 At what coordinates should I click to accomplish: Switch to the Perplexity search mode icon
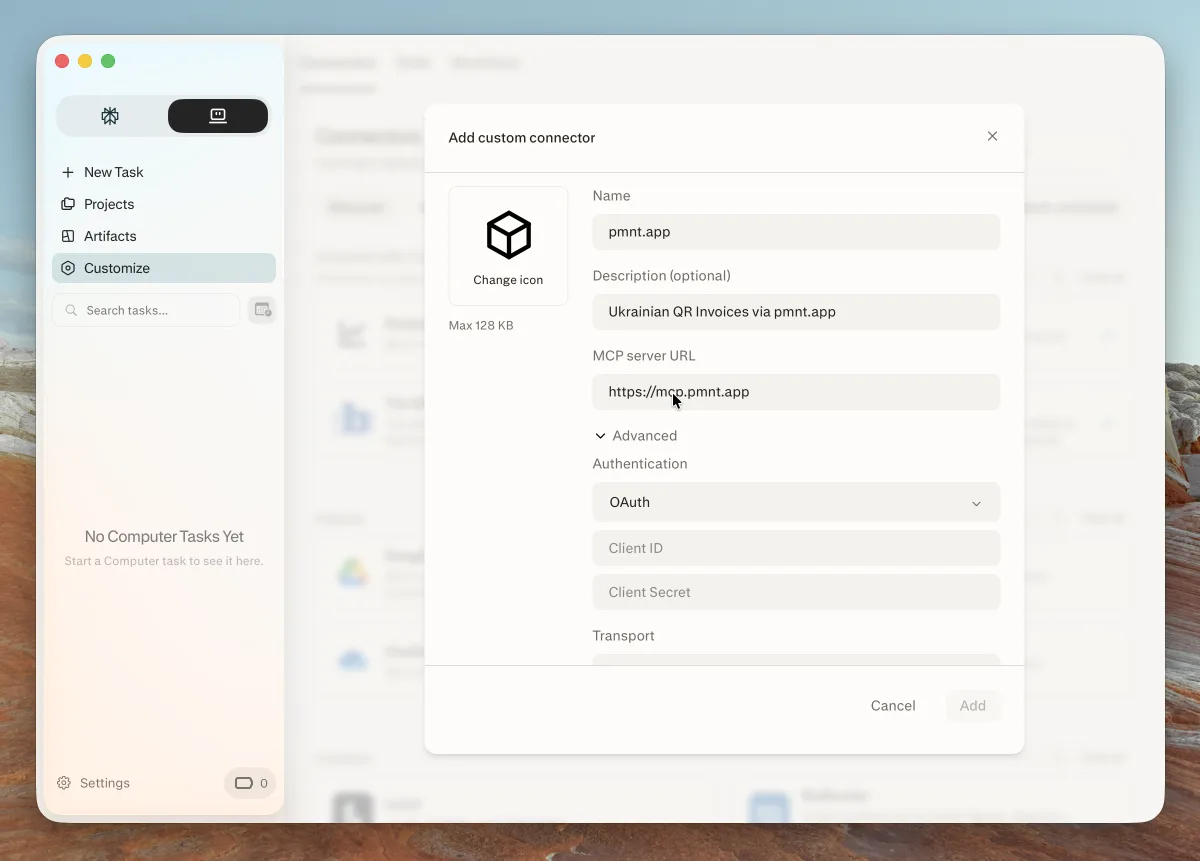(110, 116)
